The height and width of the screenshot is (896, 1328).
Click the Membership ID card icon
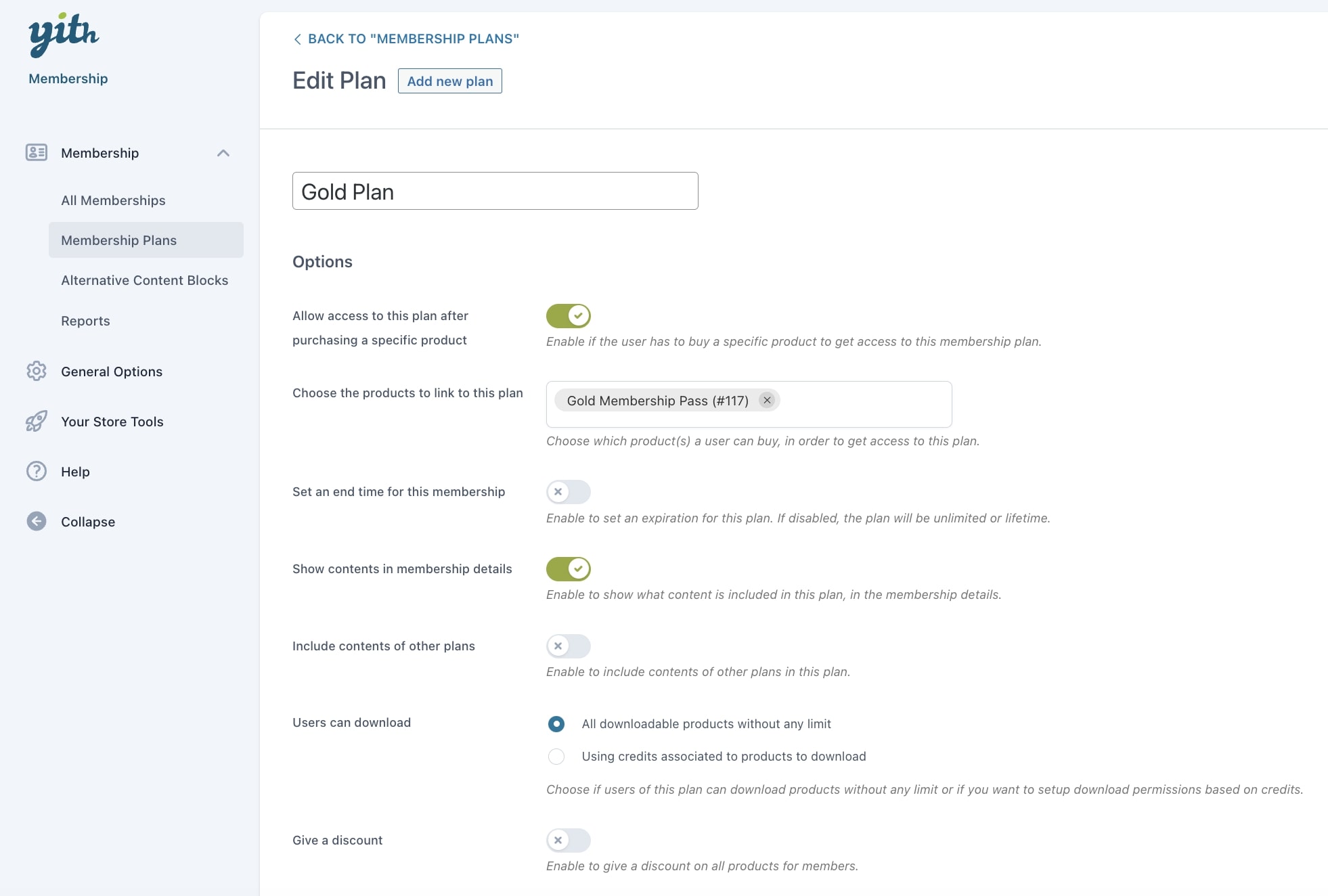[x=37, y=152]
